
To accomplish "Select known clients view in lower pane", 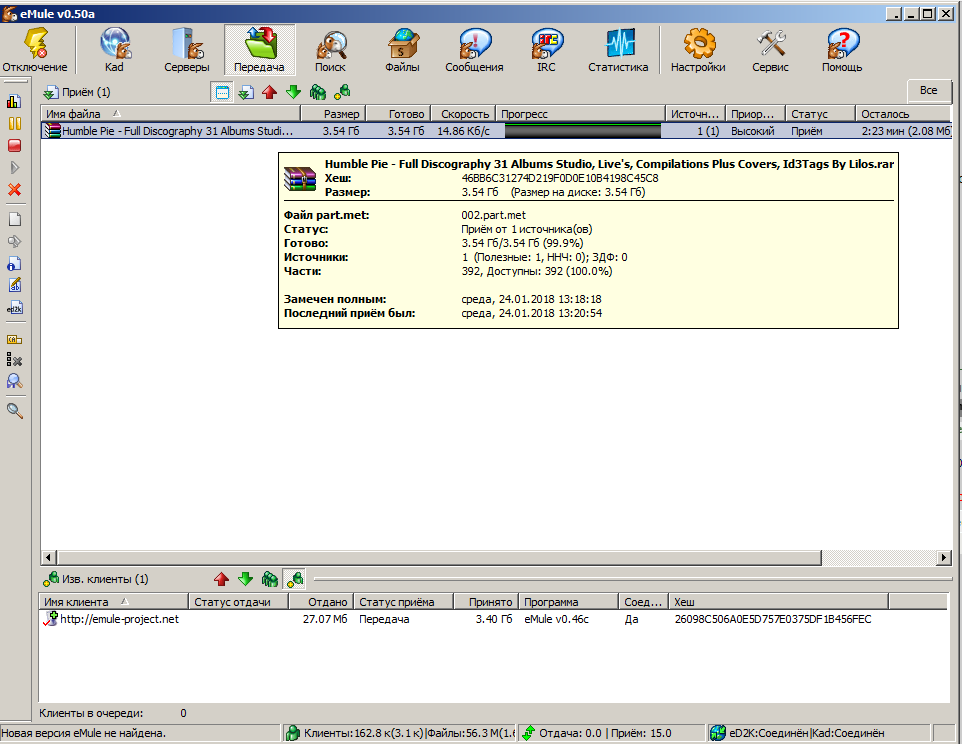I will click(294, 578).
